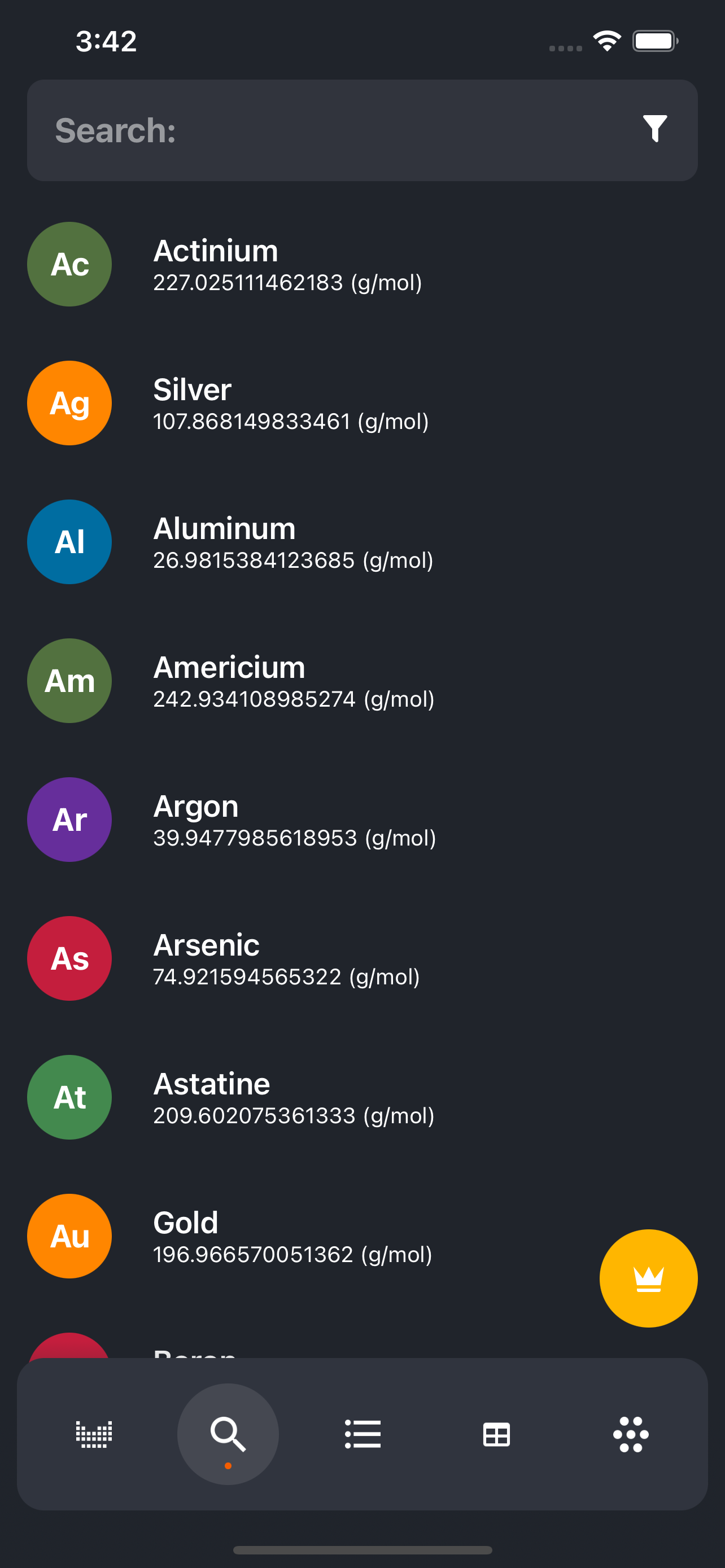Open Argon molar mass entry
The width and height of the screenshot is (725, 1568).
(295, 838)
